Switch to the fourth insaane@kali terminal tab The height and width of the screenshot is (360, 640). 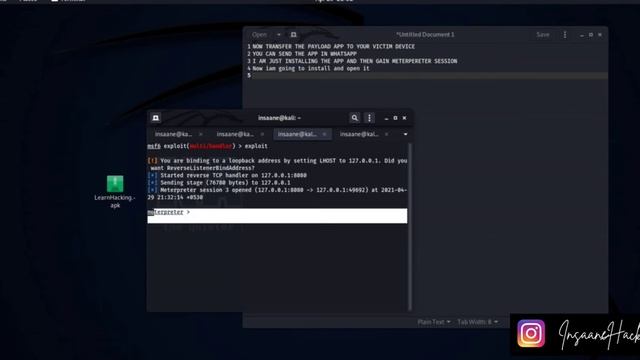(x=359, y=134)
